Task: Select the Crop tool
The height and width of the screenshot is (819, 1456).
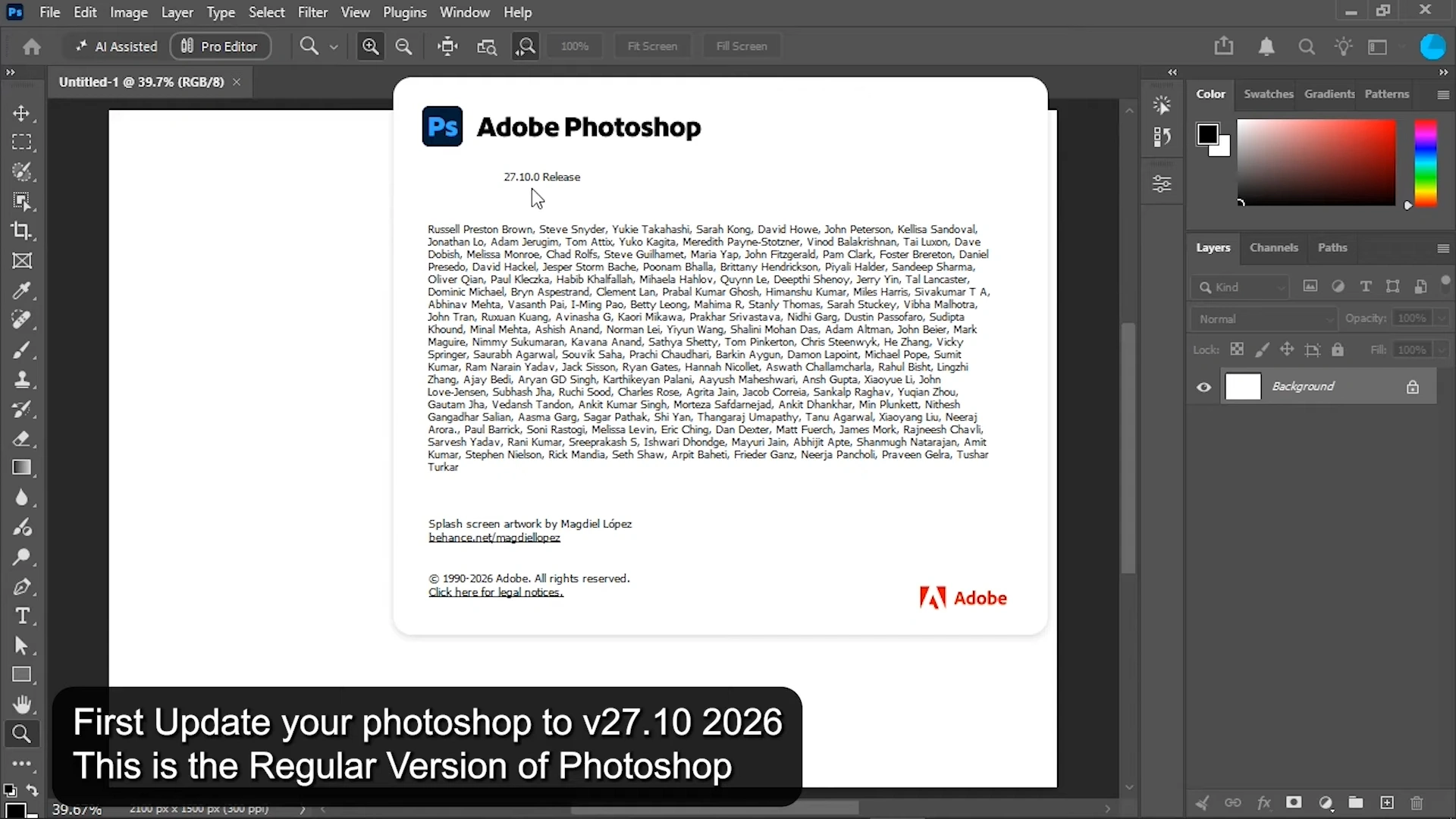Action: click(21, 231)
